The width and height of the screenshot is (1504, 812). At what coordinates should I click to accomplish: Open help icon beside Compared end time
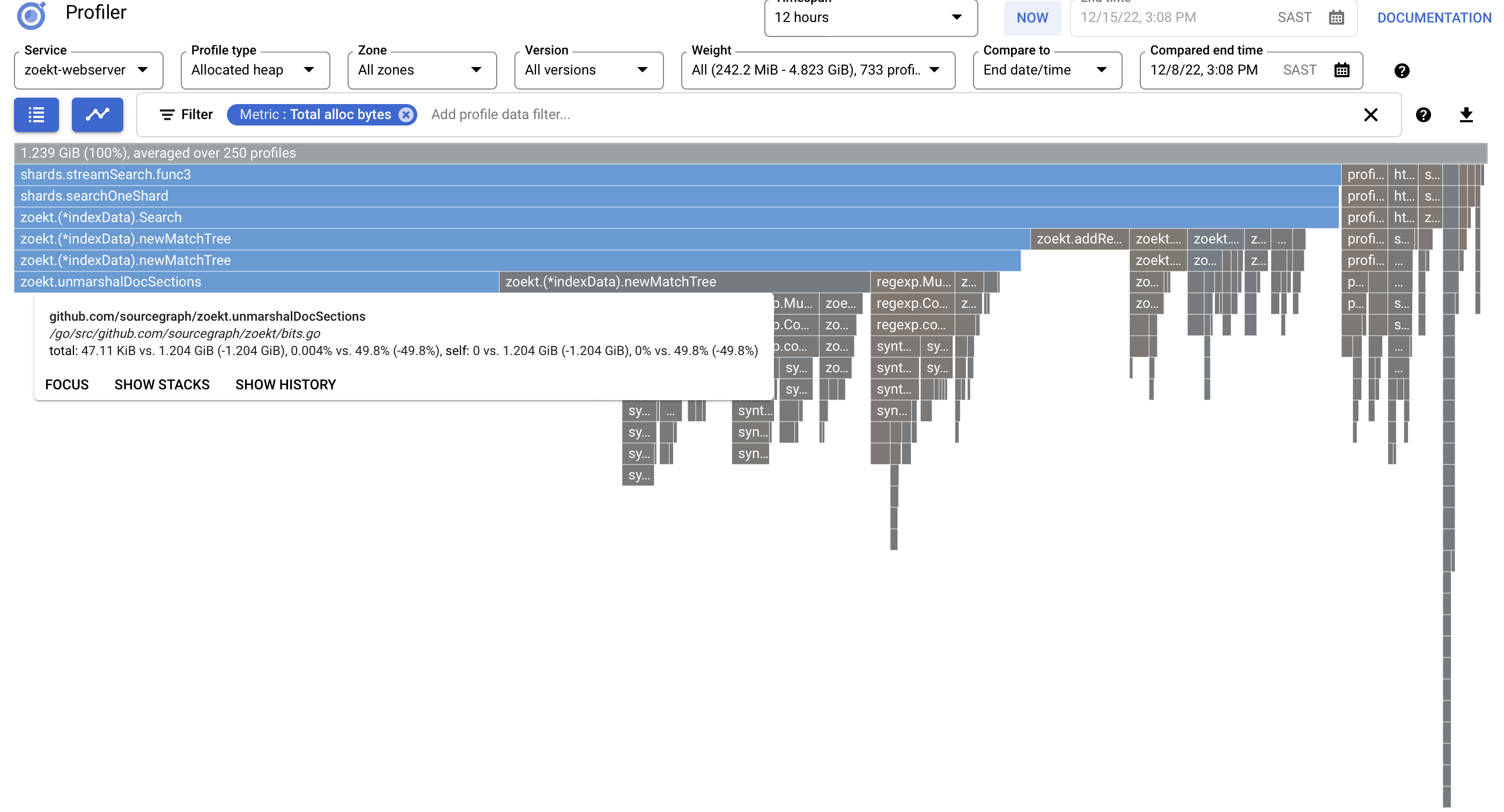coord(1401,71)
